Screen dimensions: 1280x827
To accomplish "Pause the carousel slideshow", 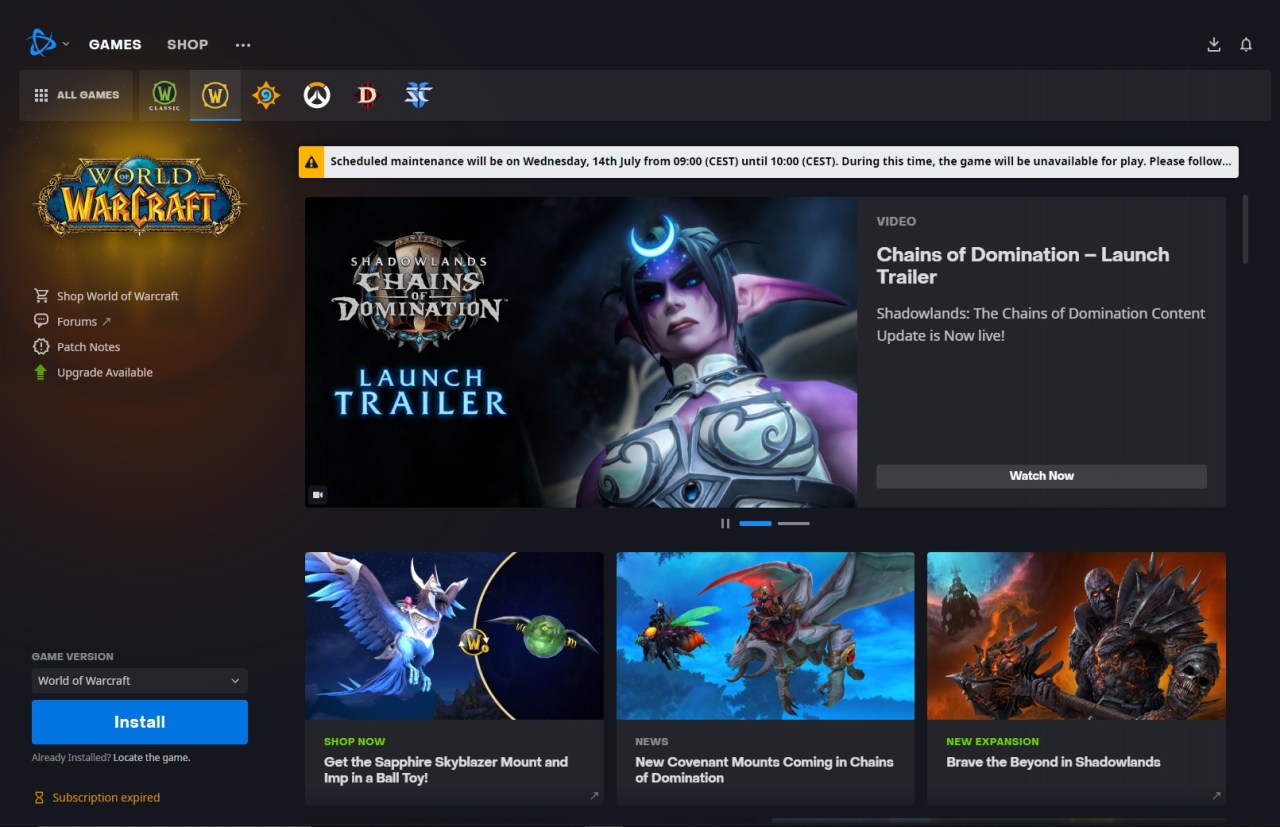I will (x=725, y=523).
